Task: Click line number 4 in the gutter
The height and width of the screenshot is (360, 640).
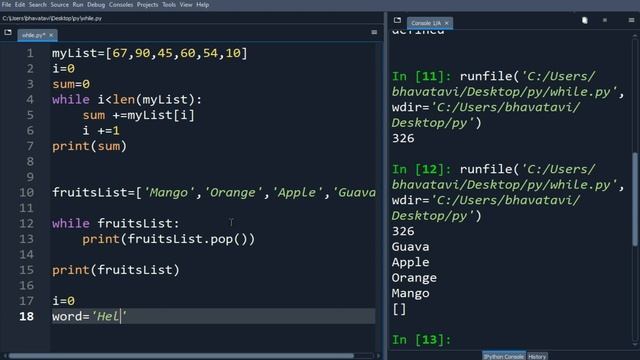Action: [30, 100]
